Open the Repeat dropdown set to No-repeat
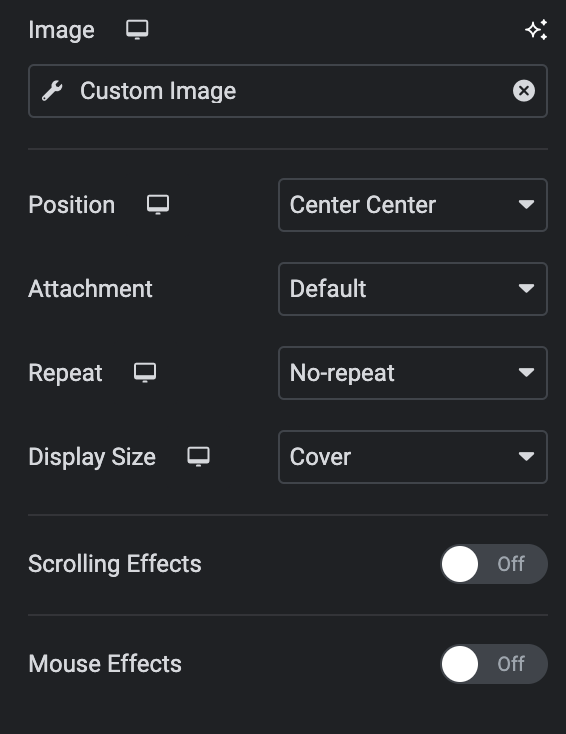This screenshot has height=734, width=566. pyautogui.click(x=413, y=373)
